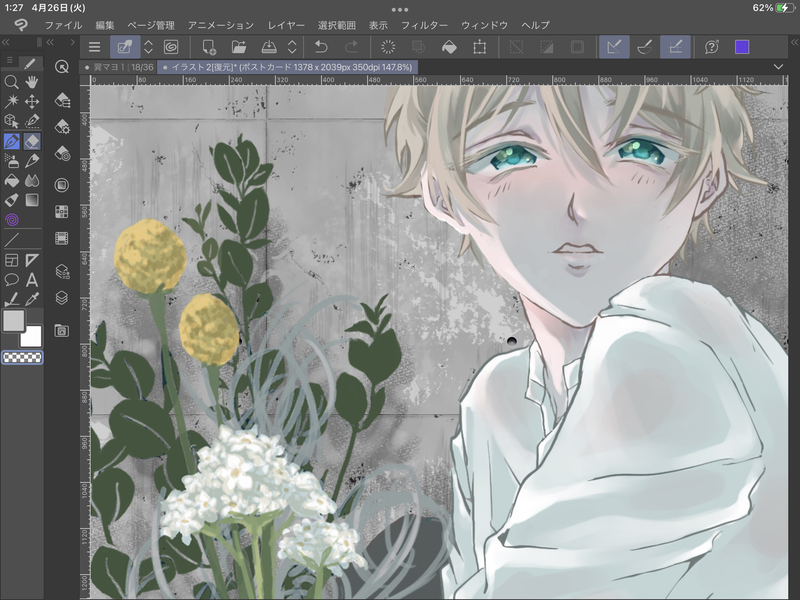The width and height of the screenshot is (800, 600).
Task: Open the Material palette
Action: (62, 331)
